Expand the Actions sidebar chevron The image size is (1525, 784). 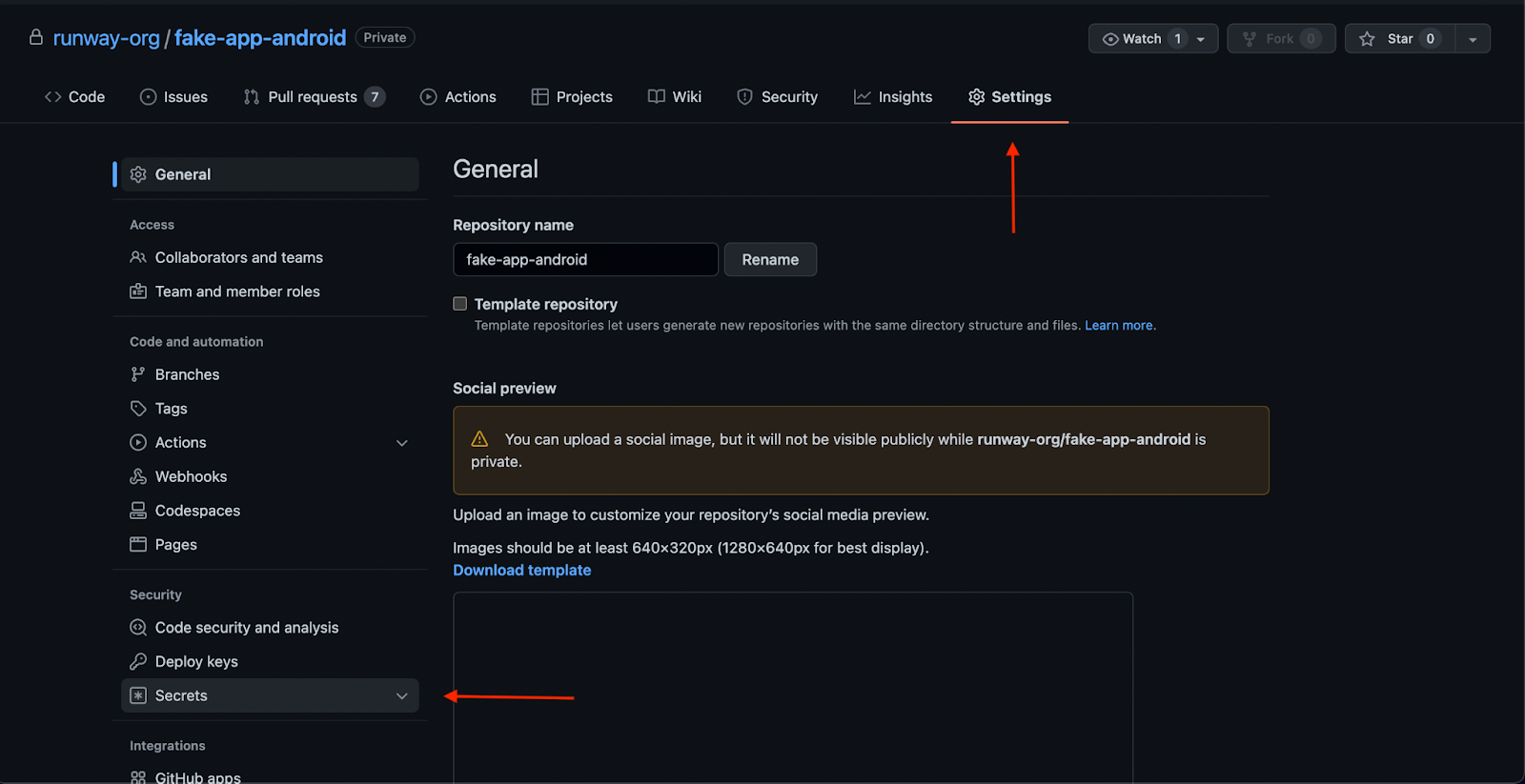402,443
